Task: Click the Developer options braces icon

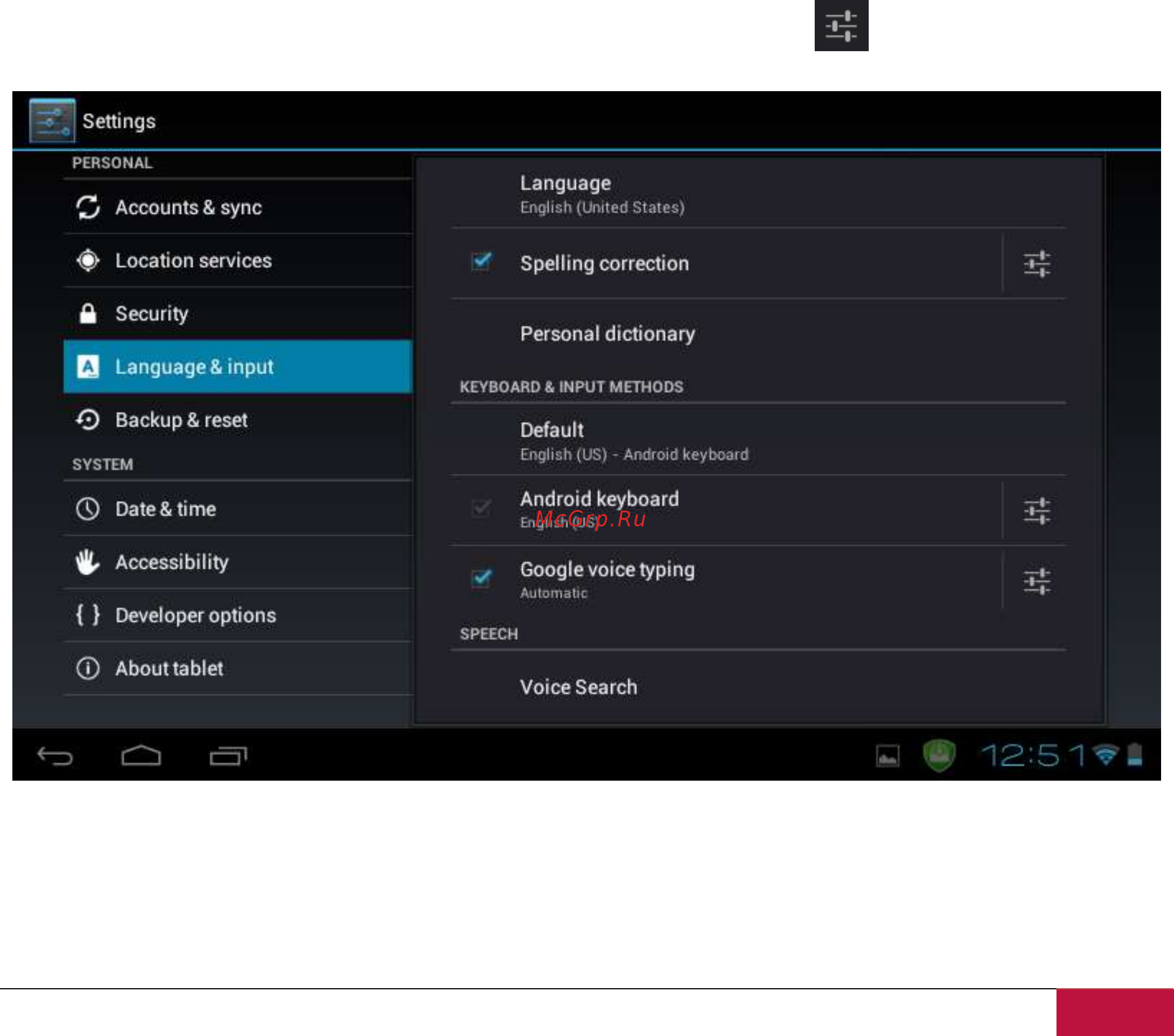Action: (88, 615)
